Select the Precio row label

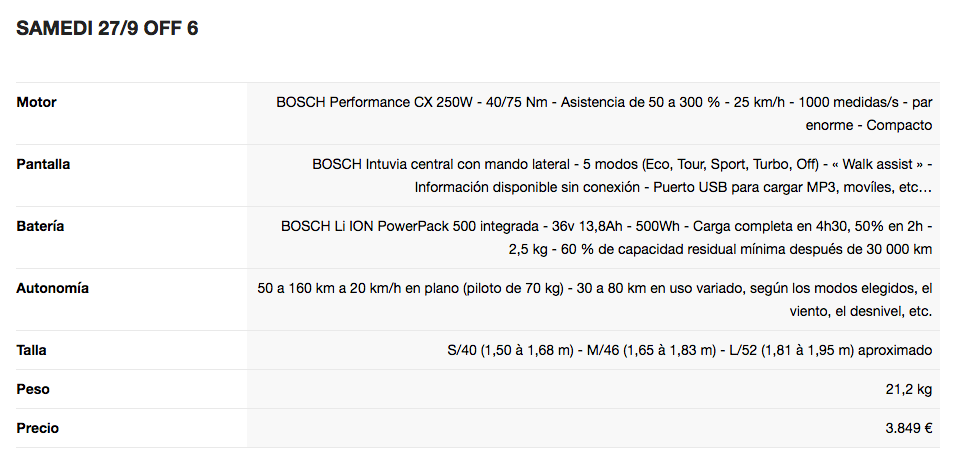click(x=37, y=428)
